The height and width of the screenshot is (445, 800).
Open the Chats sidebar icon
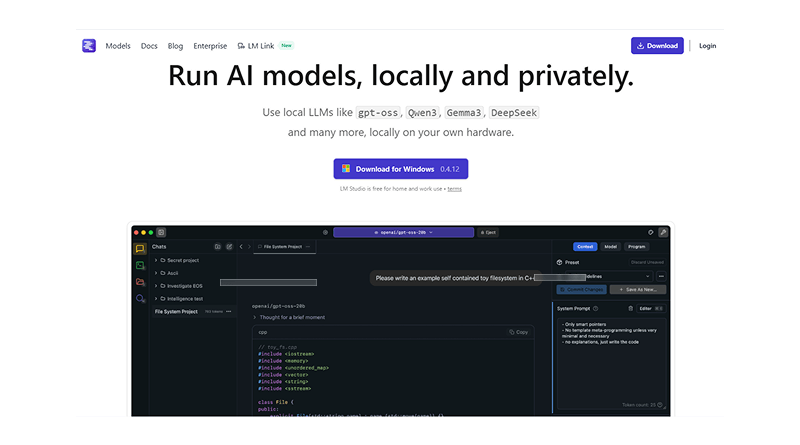pyautogui.click(x=140, y=249)
